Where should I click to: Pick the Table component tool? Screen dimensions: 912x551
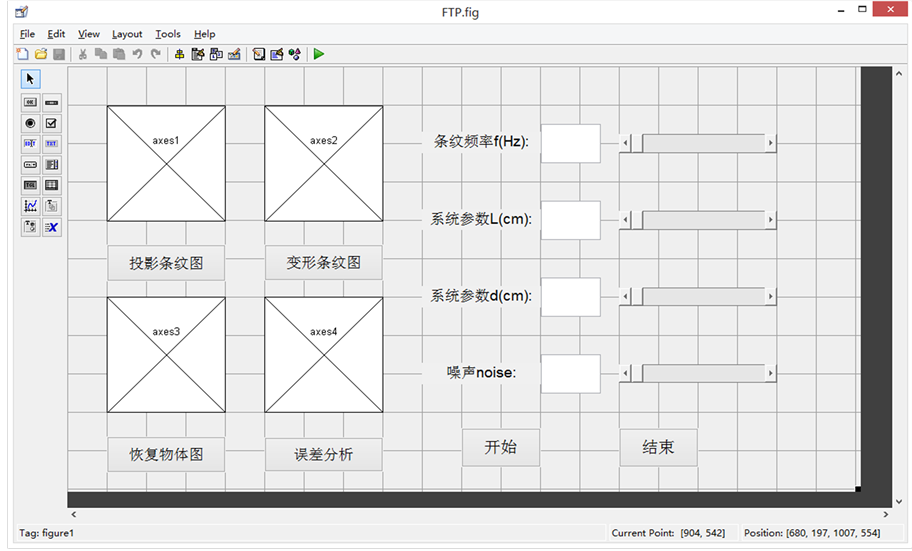52,185
